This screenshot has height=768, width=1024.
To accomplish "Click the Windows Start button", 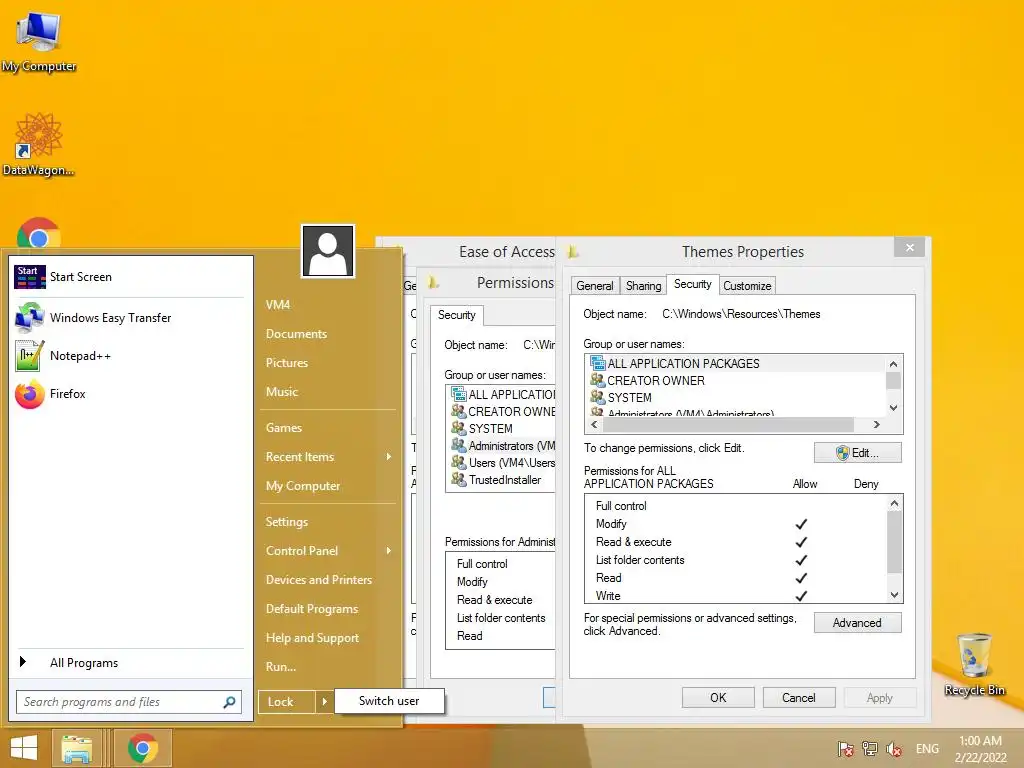I will pyautogui.click(x=24, y=748).
